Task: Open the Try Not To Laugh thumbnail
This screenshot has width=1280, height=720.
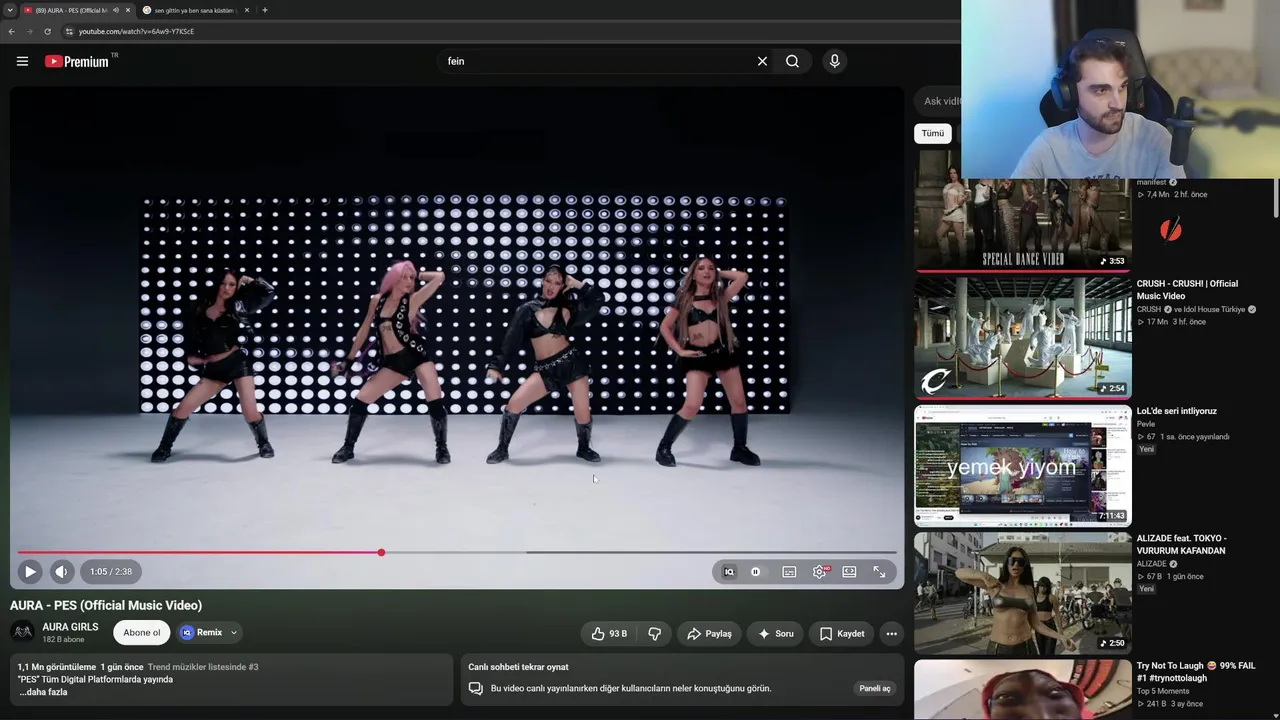Action: (1023, 689)
